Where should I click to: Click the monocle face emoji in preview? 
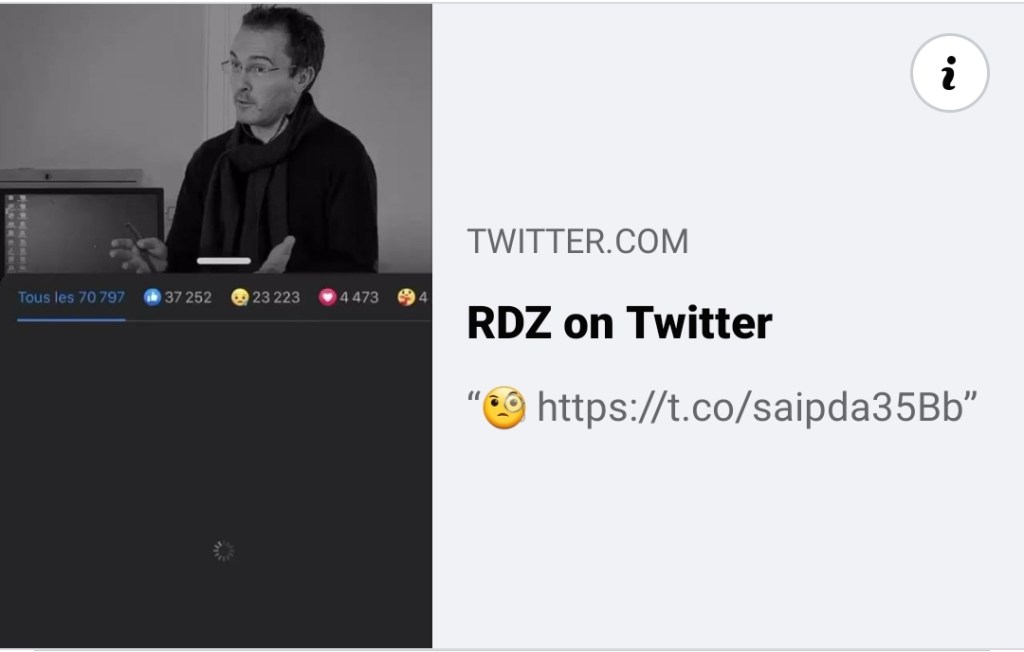(x=504, y=408)
